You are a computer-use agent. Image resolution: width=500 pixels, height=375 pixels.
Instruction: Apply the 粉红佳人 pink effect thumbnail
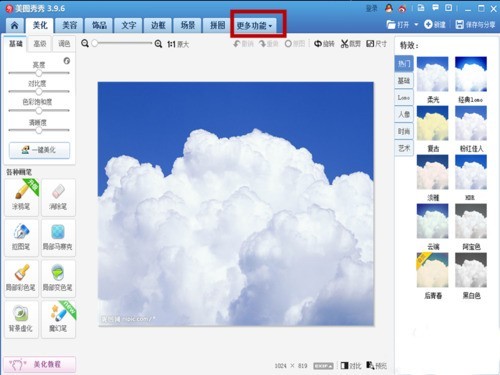[x=471, y=123]
